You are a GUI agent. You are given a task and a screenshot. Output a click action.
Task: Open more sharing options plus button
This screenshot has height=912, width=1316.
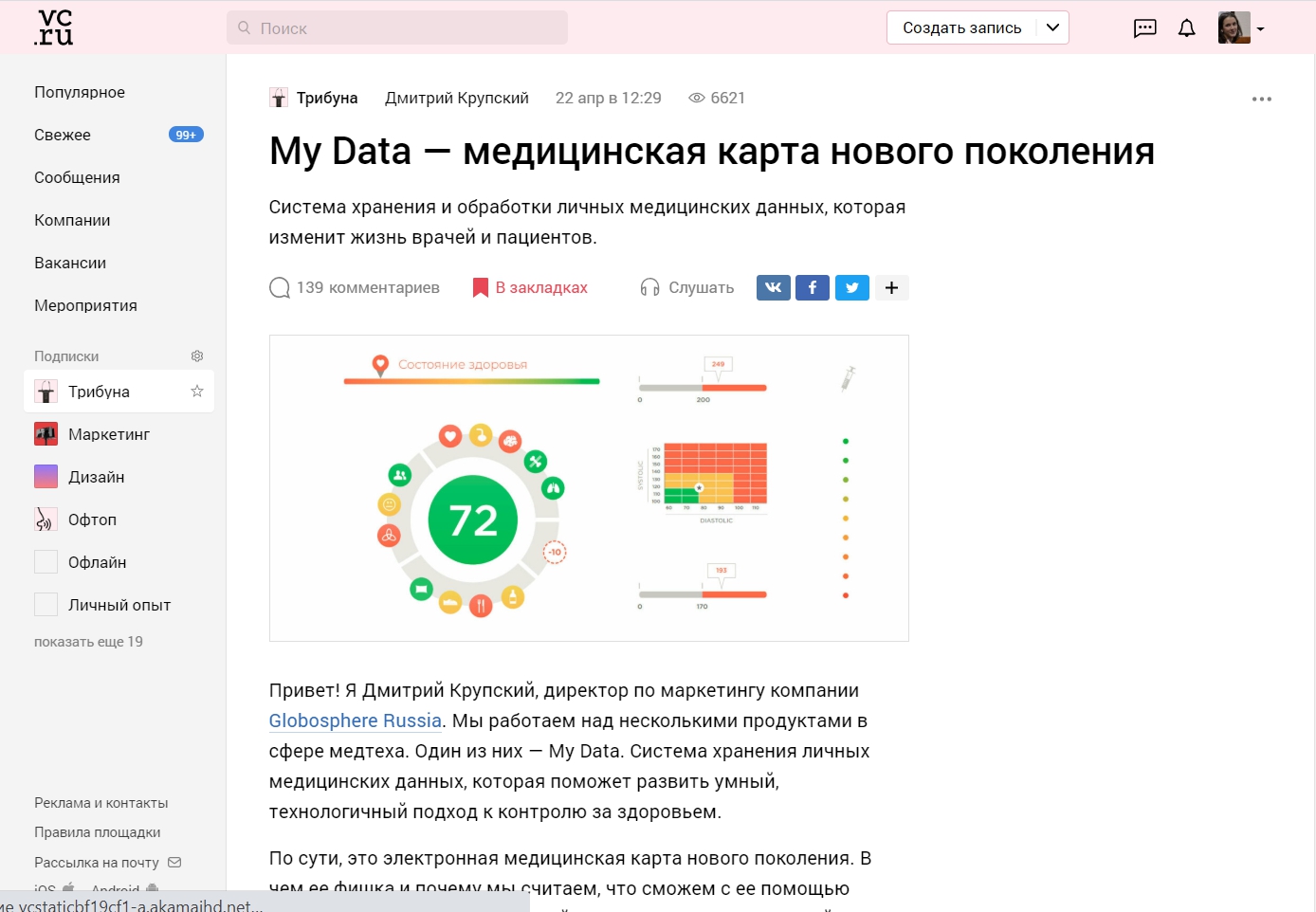(x=891, y=287)
